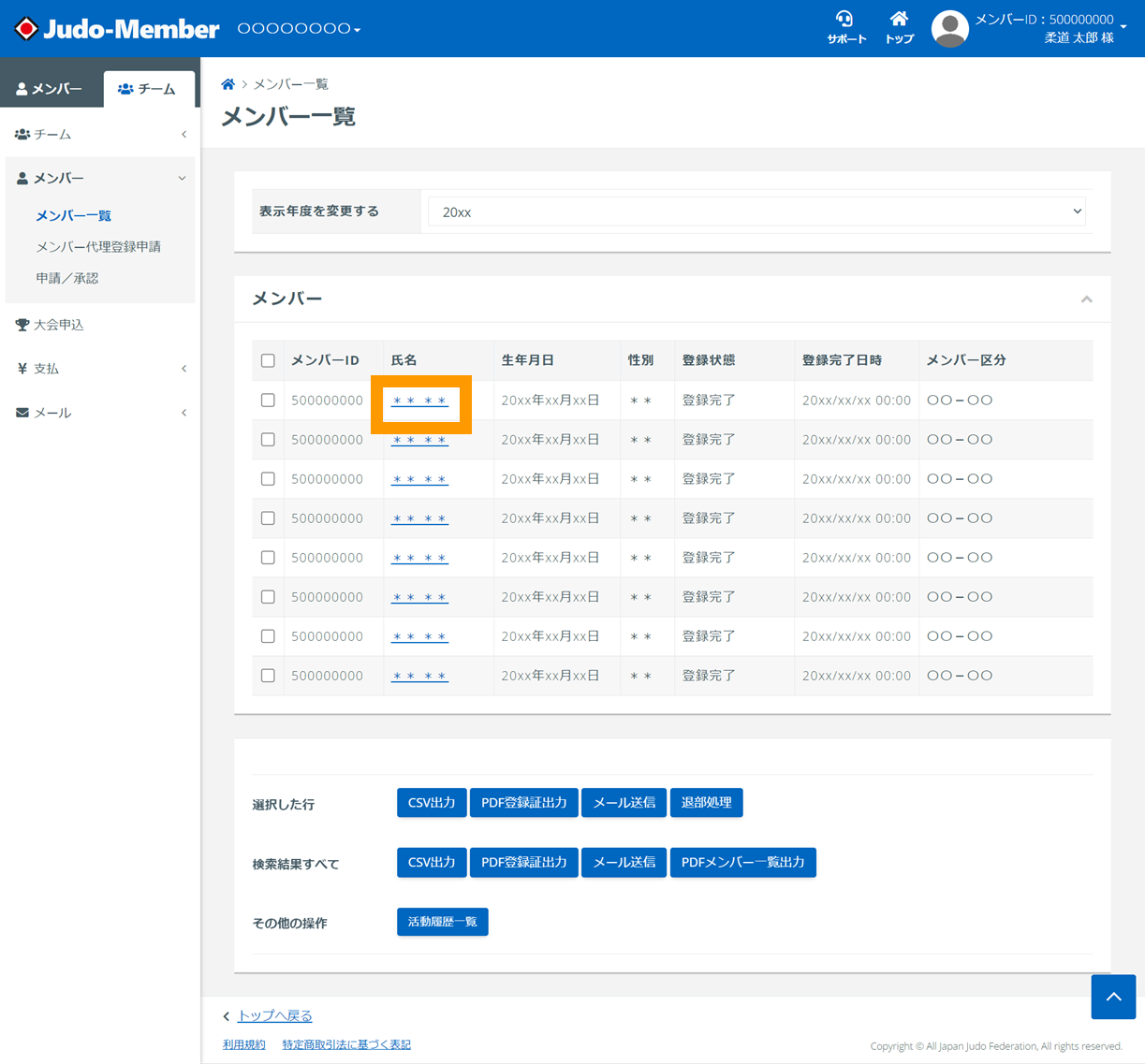Click CSV出力 for 検索結果すべて
Image resolution: width=1145 pixels, height=1064 pixels.
(432, 863)
